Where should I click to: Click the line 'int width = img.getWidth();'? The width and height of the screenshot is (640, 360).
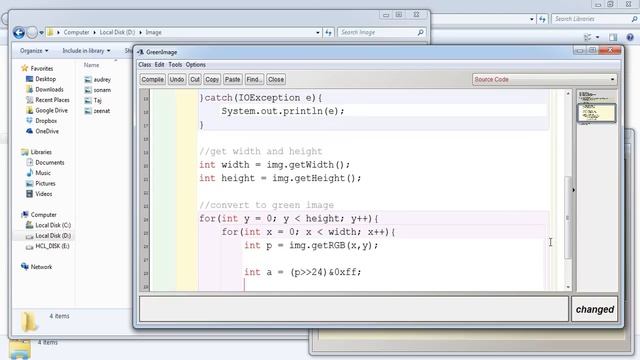[x=274, y=165]
